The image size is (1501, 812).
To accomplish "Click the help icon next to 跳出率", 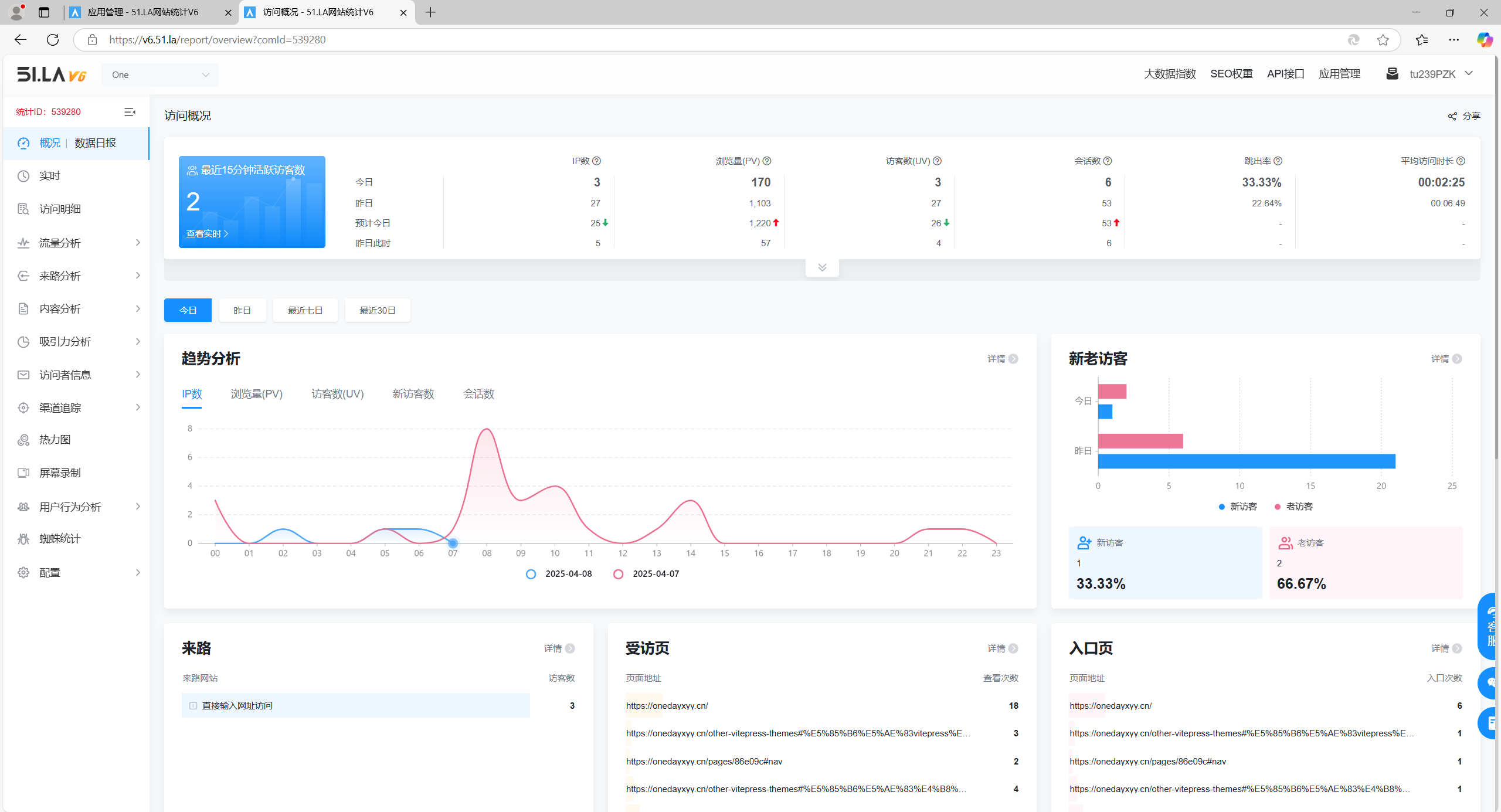I will coord(1278,161).
